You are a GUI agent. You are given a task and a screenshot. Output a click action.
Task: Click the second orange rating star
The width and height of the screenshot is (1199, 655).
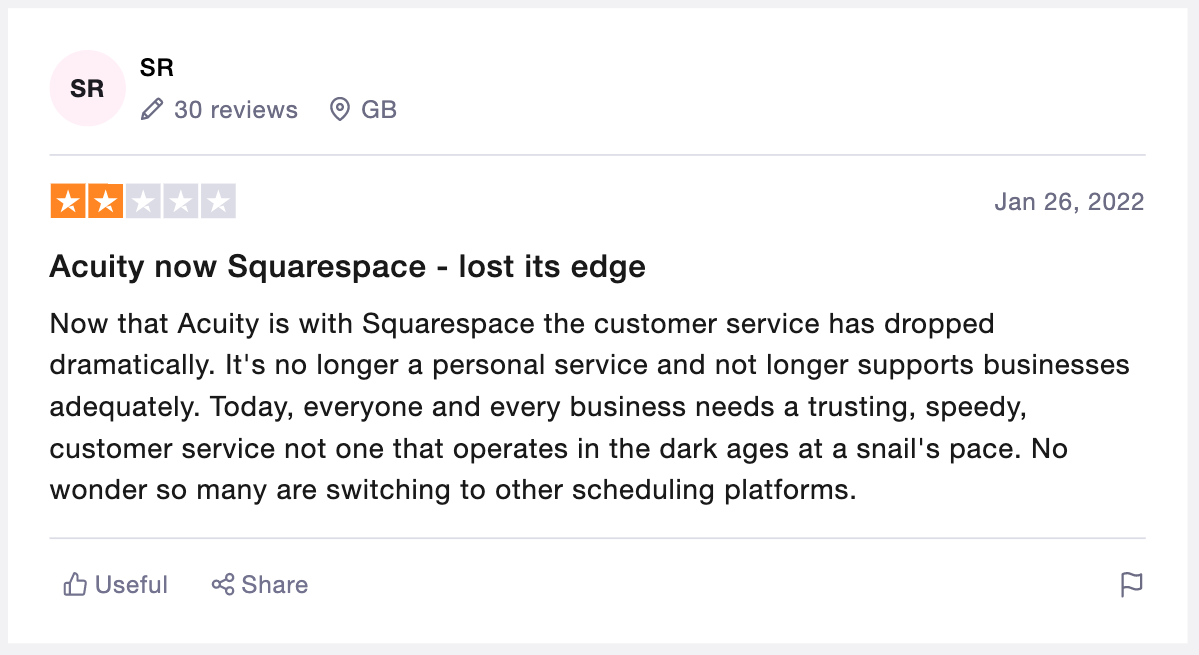tap(106, 202)
